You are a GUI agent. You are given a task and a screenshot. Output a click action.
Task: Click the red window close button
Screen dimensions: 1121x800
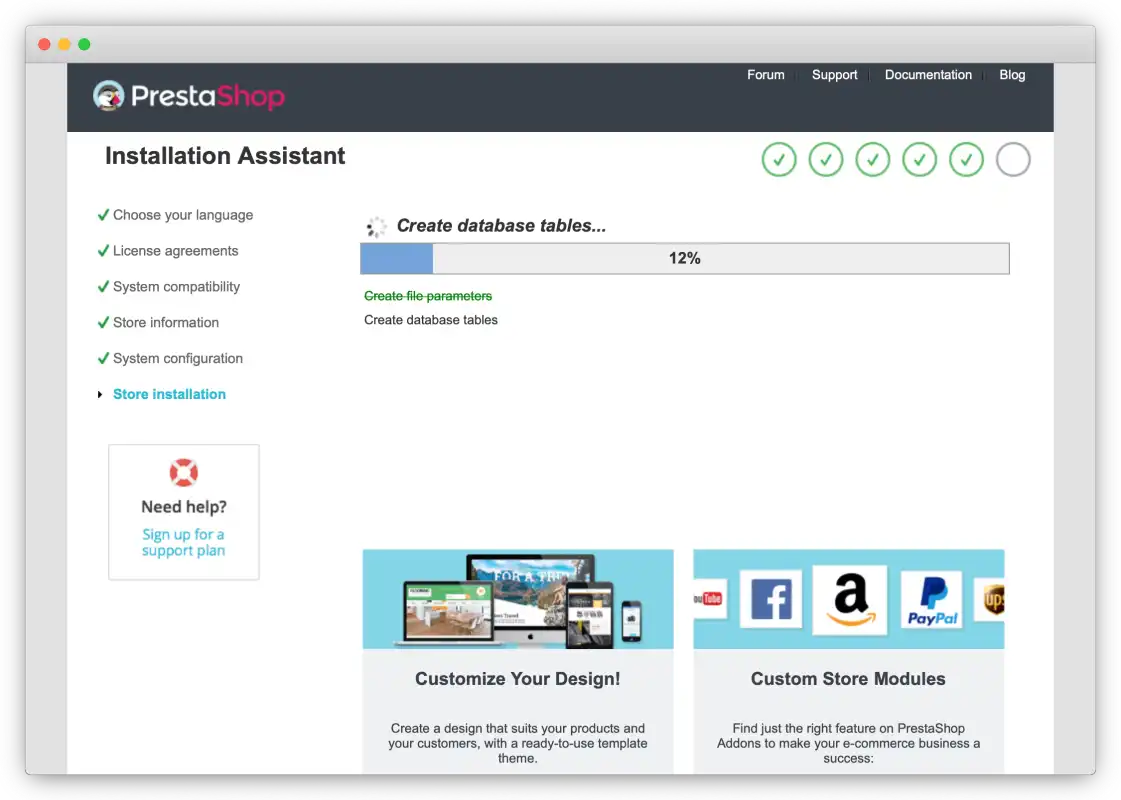(x=44, y=44)
